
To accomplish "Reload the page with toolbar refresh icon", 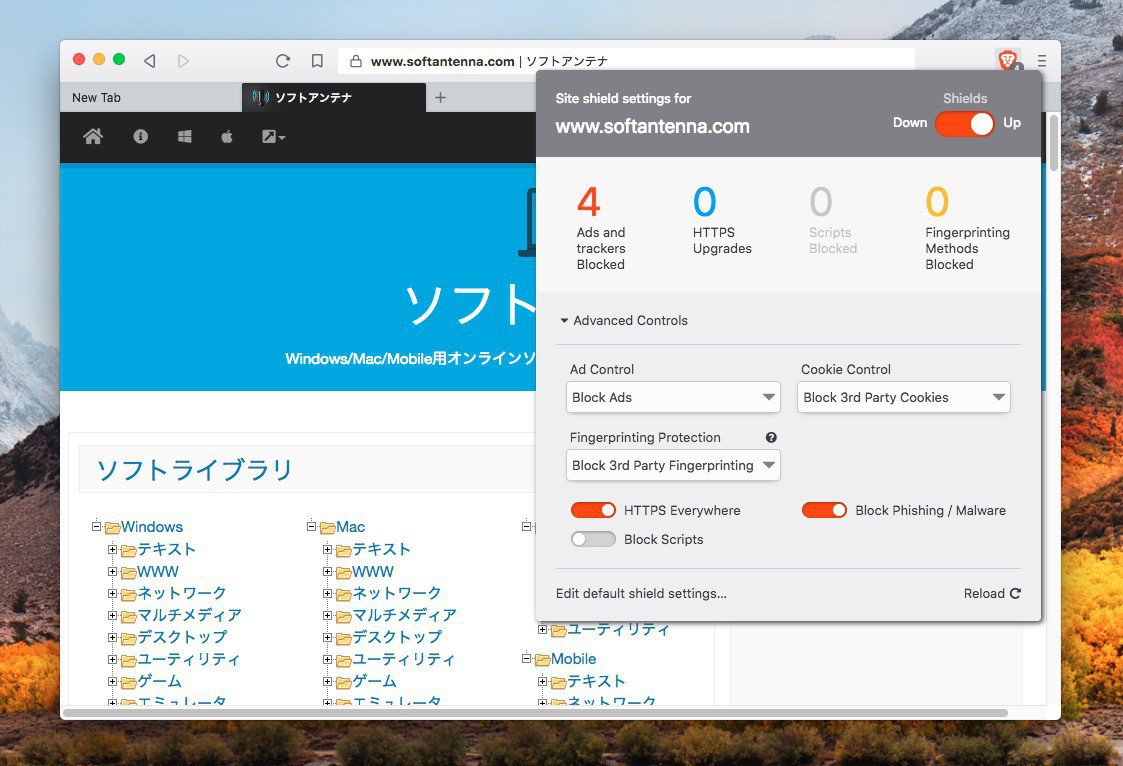I will 283,61.
